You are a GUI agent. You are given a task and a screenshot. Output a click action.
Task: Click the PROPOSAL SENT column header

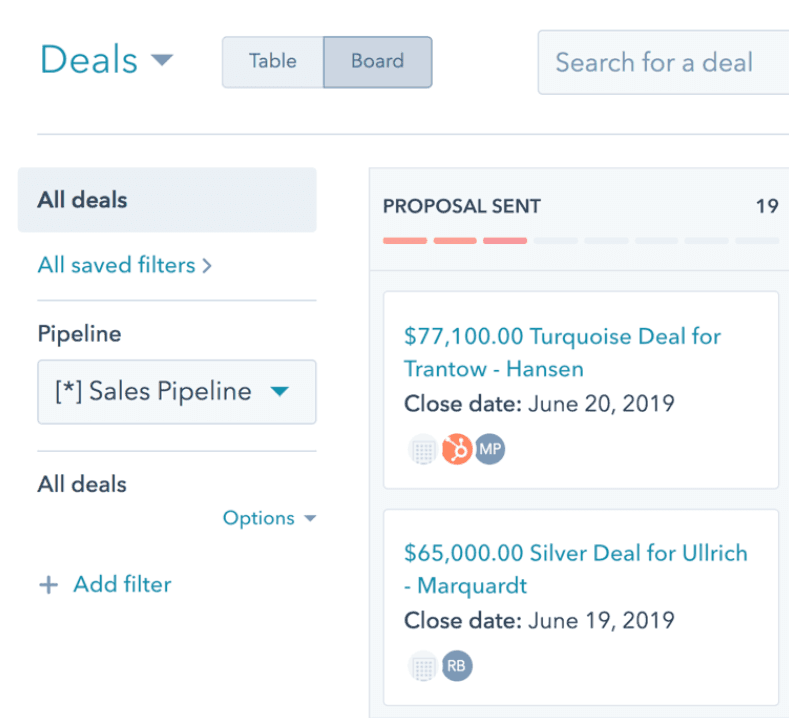pos(461,207)
